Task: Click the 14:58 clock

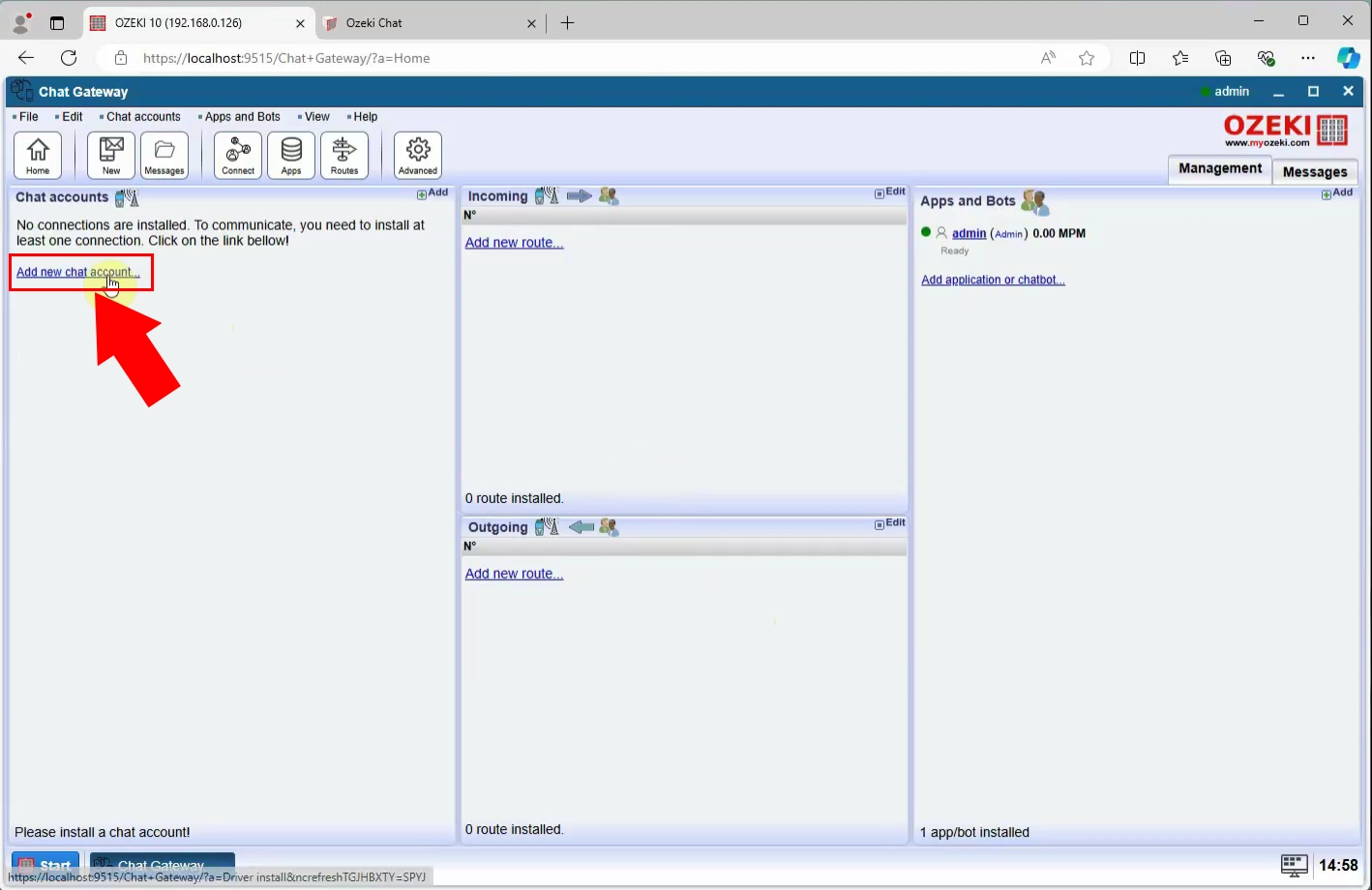Action: point(1338,866)
